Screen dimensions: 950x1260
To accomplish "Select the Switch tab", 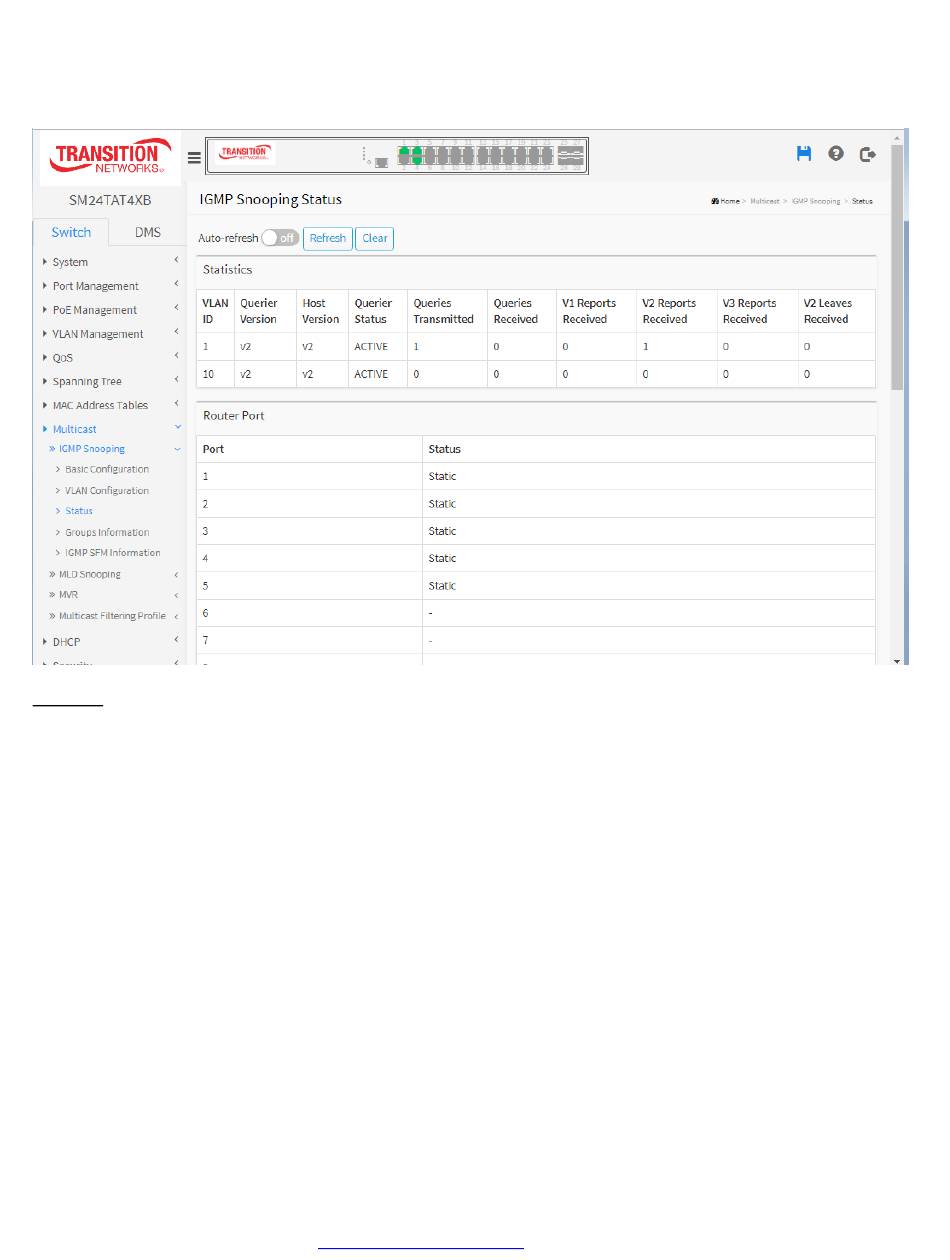I will (x=71, y=232).
